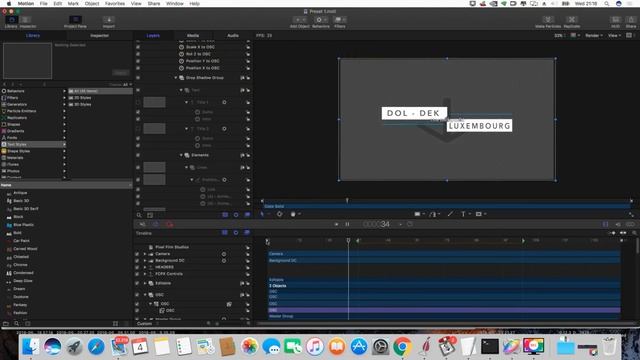
Task: Open the Object menu
Action: [92, 3]
